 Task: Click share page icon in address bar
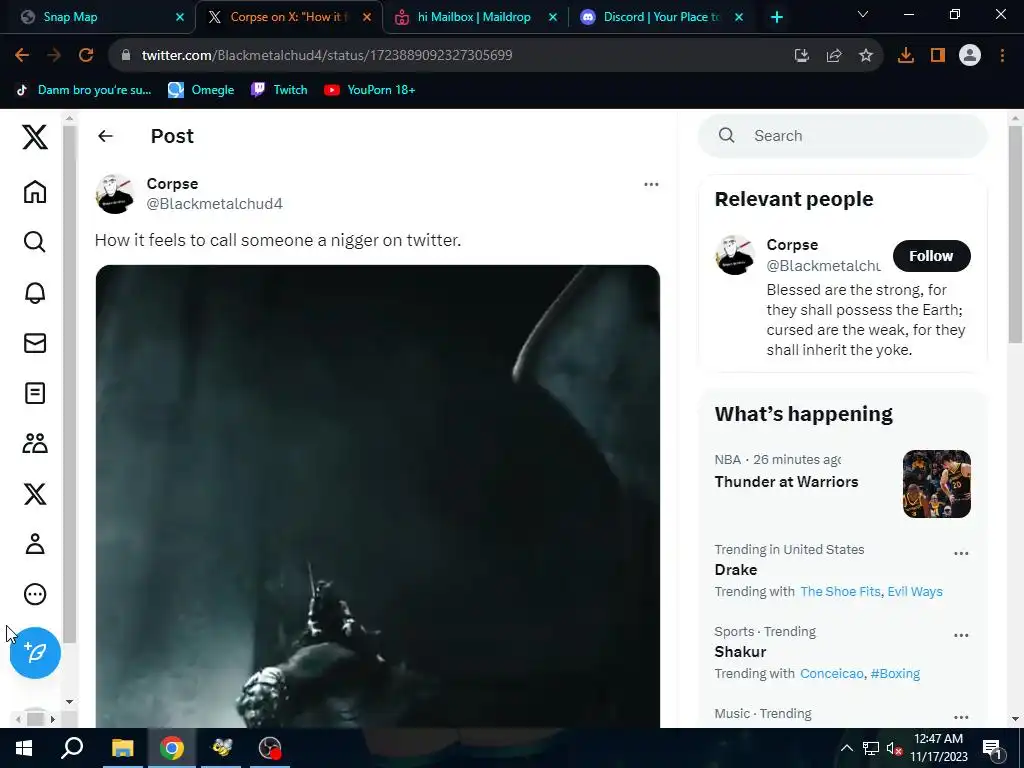coord(834,56)
